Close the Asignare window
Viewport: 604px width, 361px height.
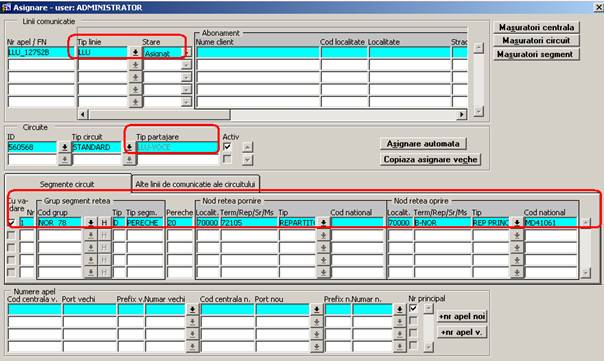[599, 7]
